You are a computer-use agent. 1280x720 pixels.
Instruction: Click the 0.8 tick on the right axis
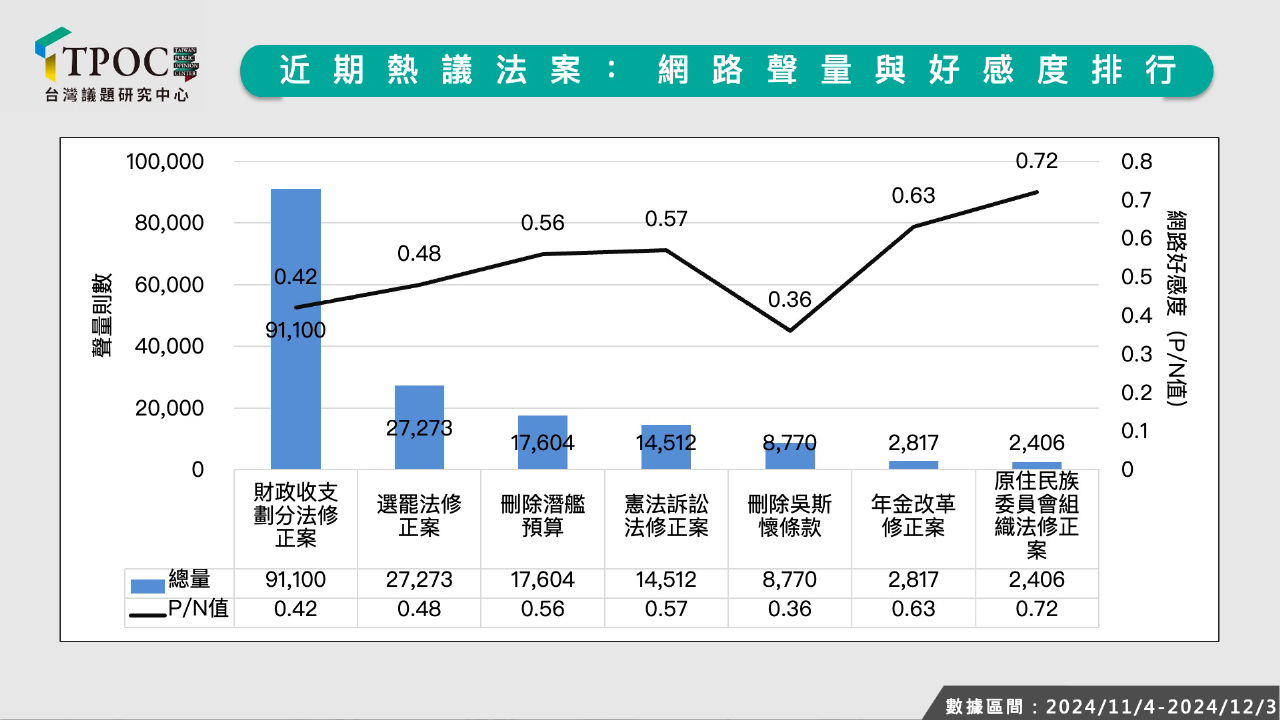[x=1139, y=162]
